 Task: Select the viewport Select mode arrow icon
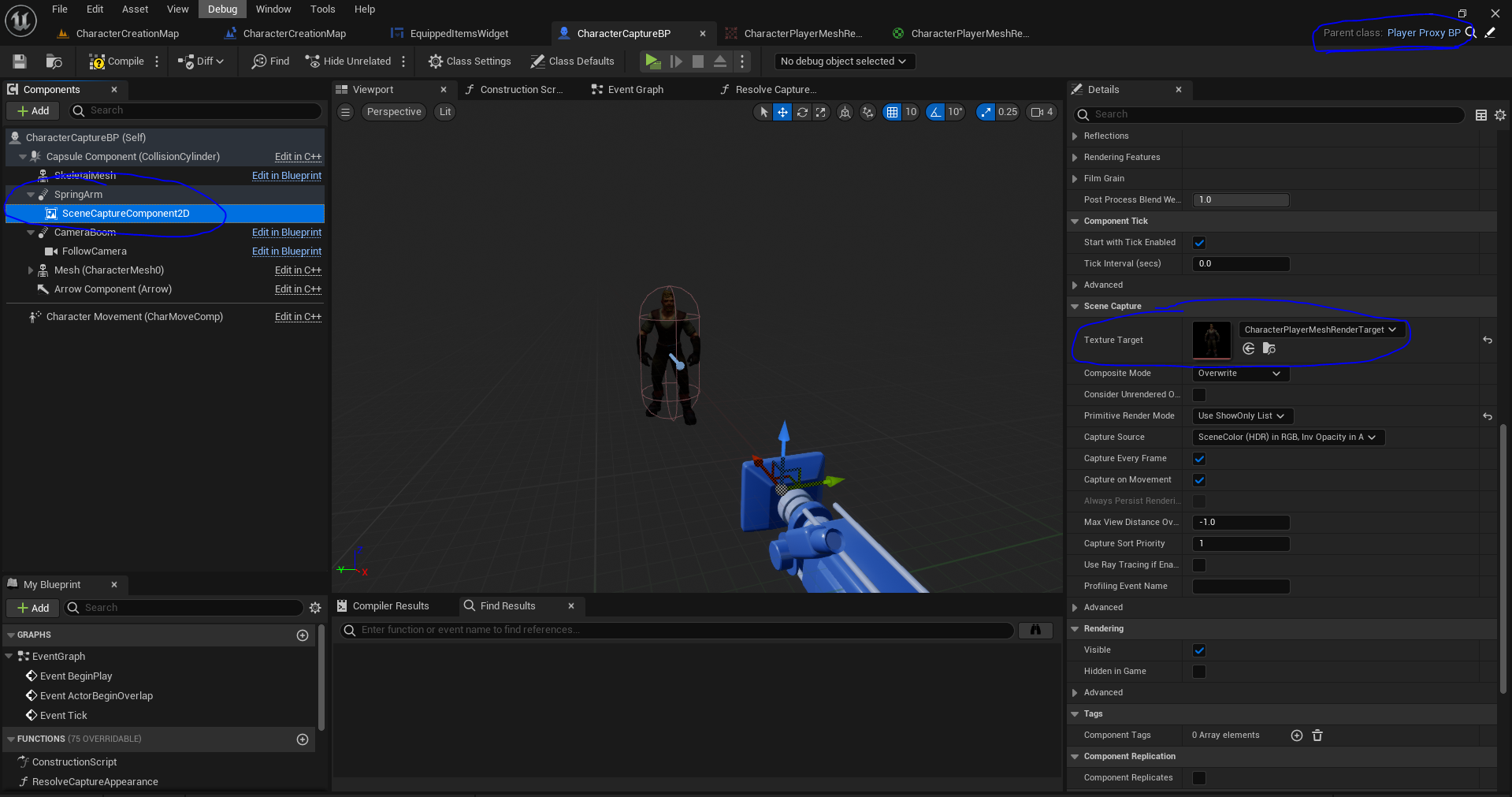point(763,112)
